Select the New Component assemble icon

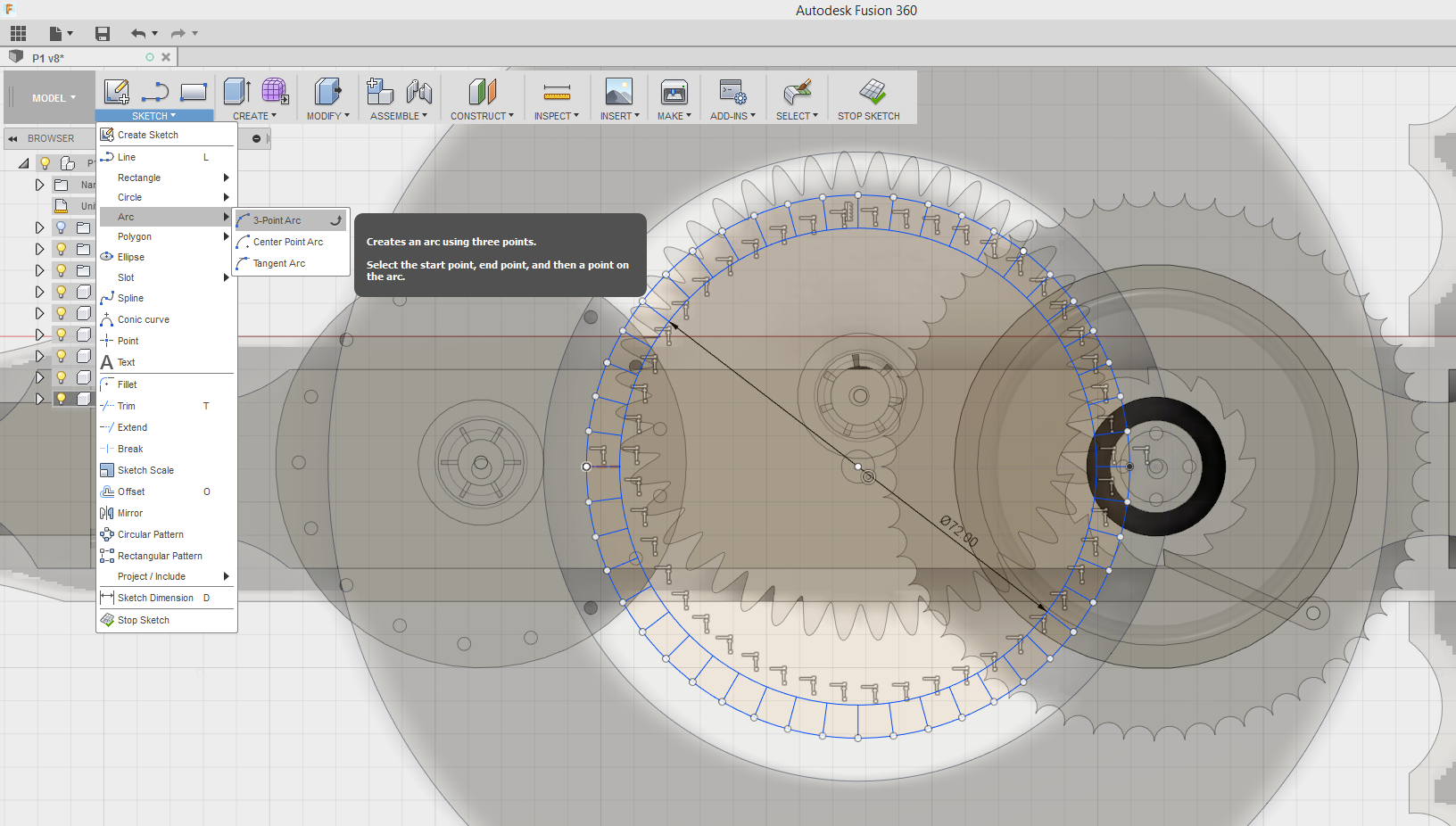coord(380,92)
